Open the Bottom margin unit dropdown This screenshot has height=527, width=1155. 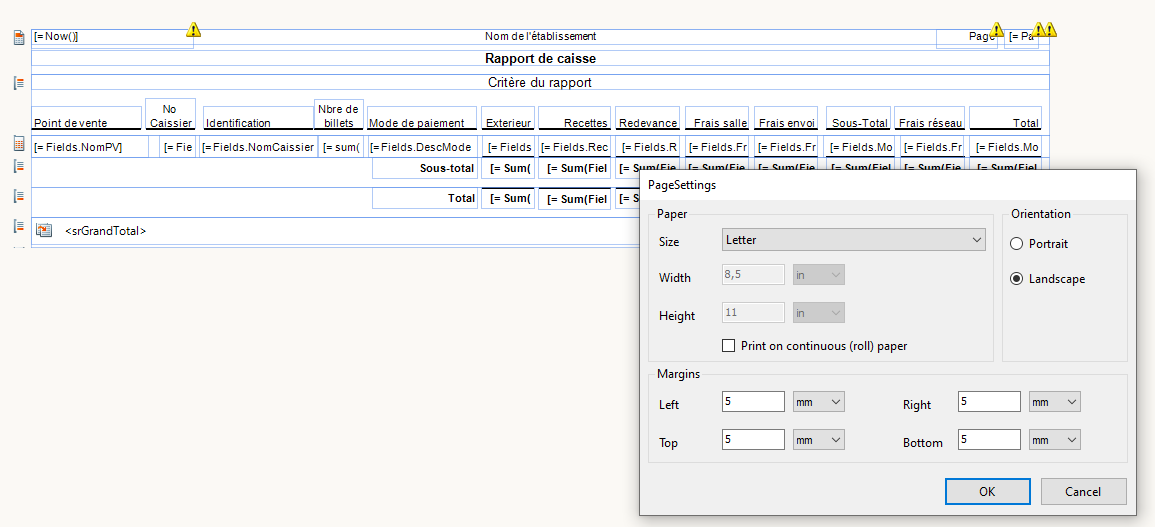tap(1055, 440)
